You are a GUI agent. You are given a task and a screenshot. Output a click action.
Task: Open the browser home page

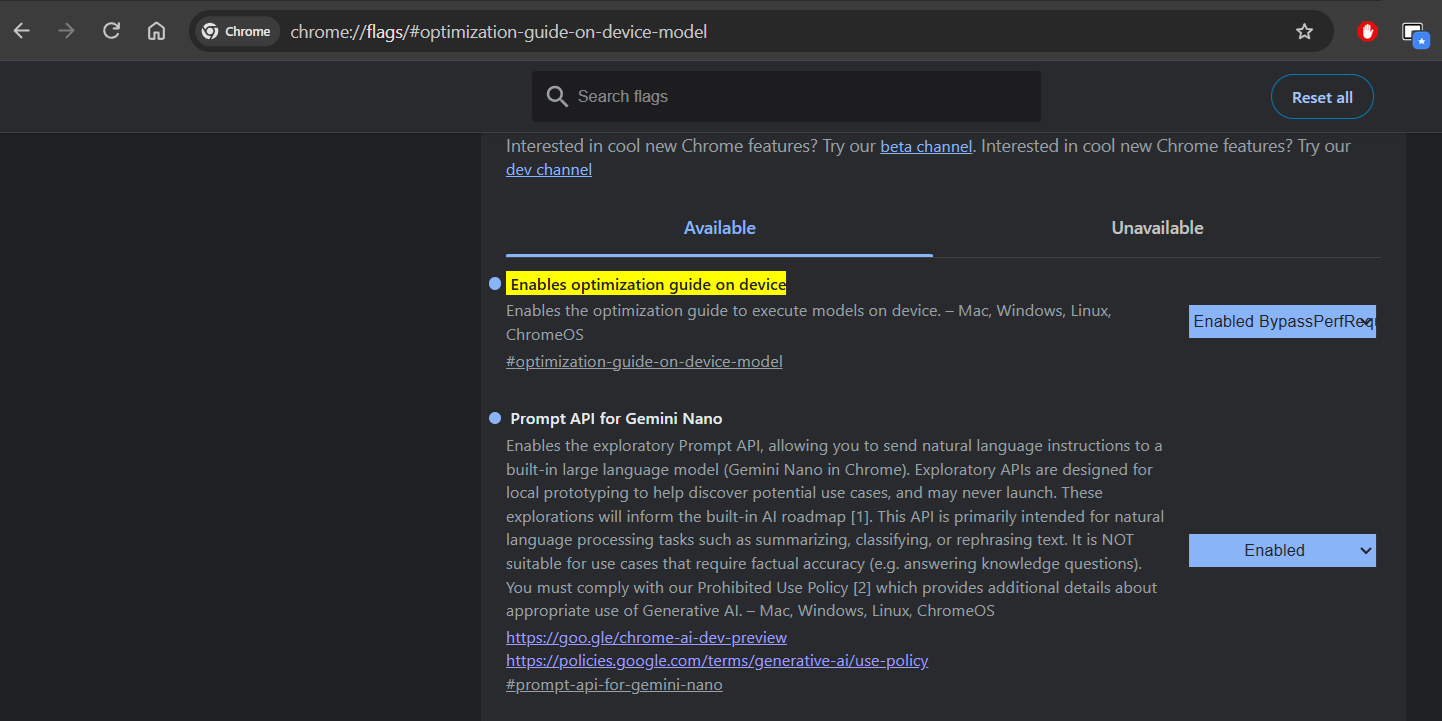156,31
